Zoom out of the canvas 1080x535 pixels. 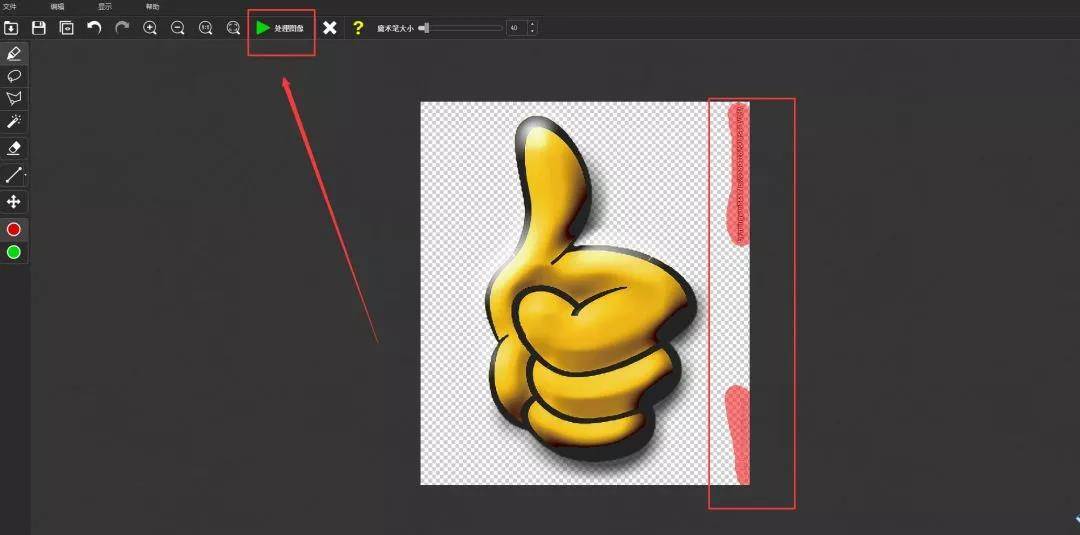click(x=178, y=28)
